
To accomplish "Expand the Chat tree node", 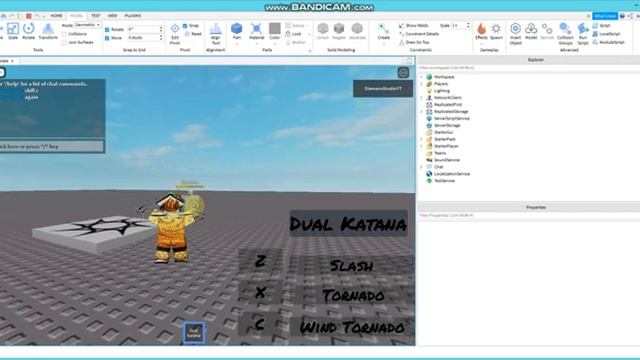I will click(x=422, y=167).
